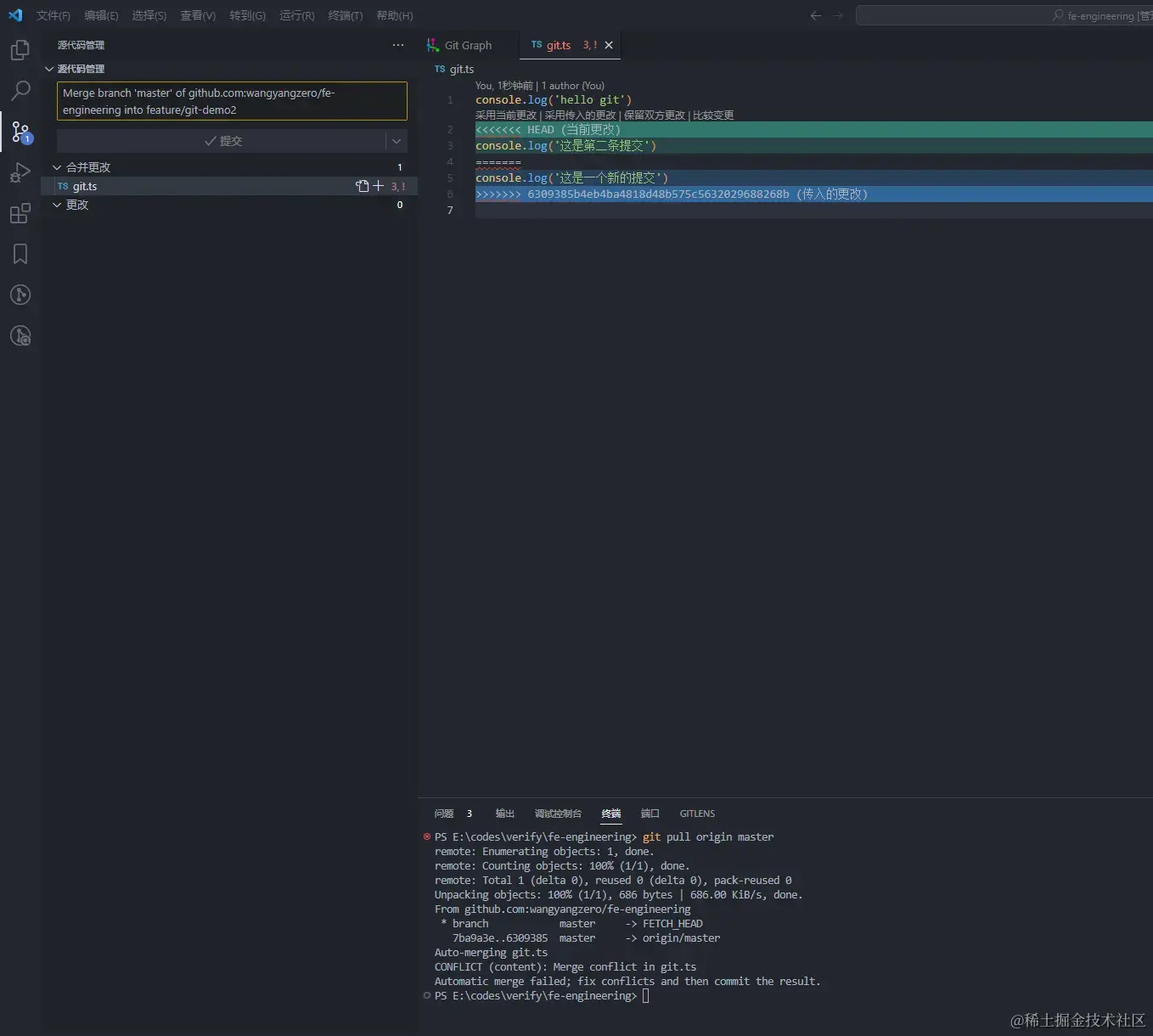Click the git.ts breadcrumb item
Screen dimensions: 1153x1036
click(x=454, y=69)
